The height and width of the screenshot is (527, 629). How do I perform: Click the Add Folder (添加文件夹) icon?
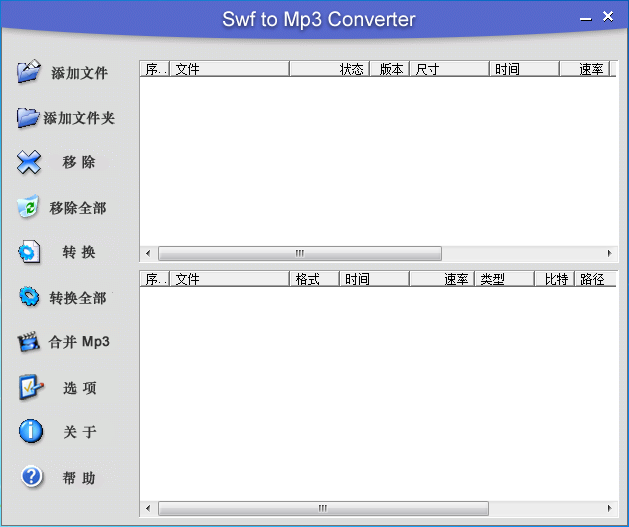tap(28, 118)
